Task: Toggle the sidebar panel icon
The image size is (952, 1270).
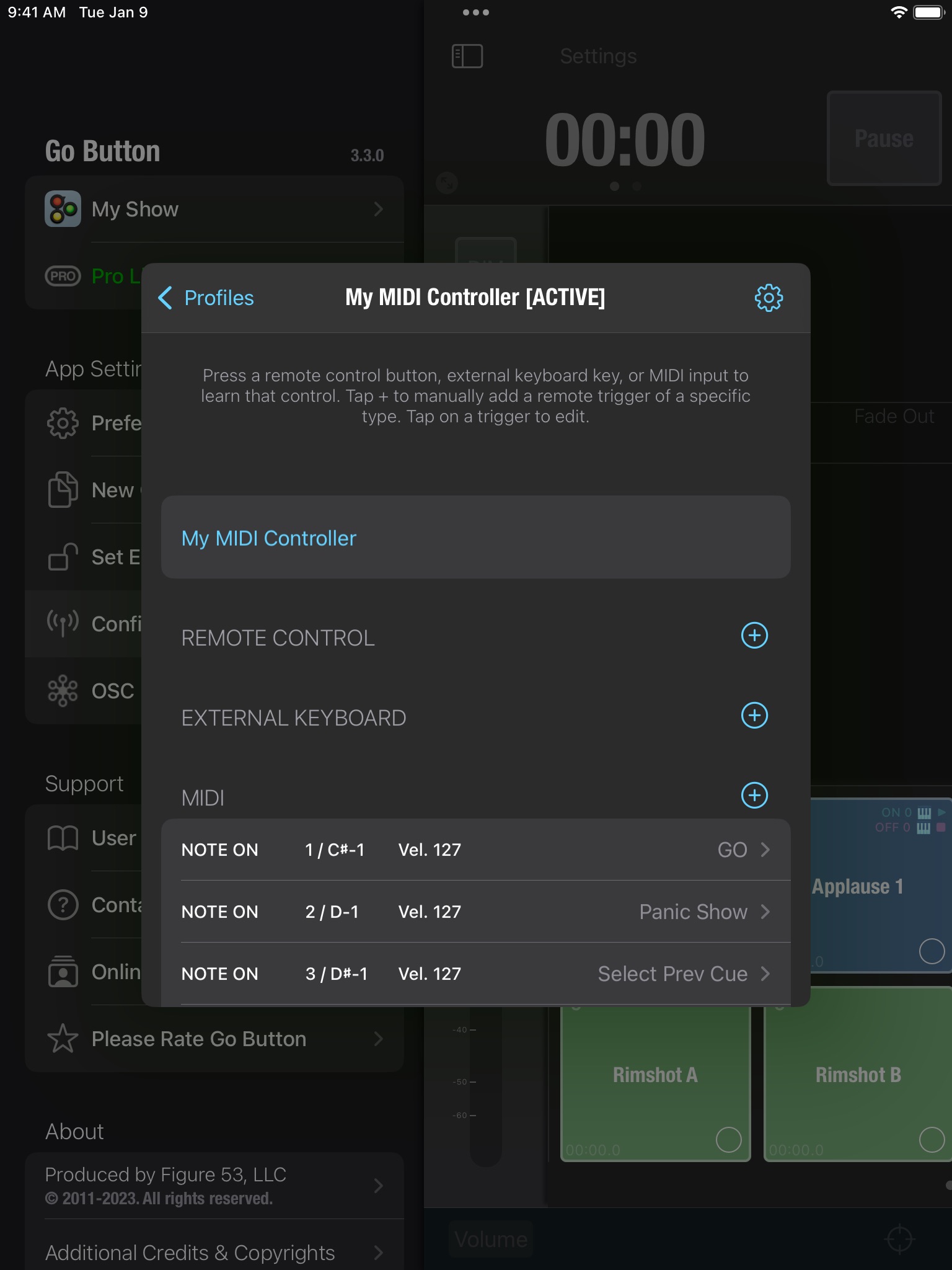Action: 467,56
